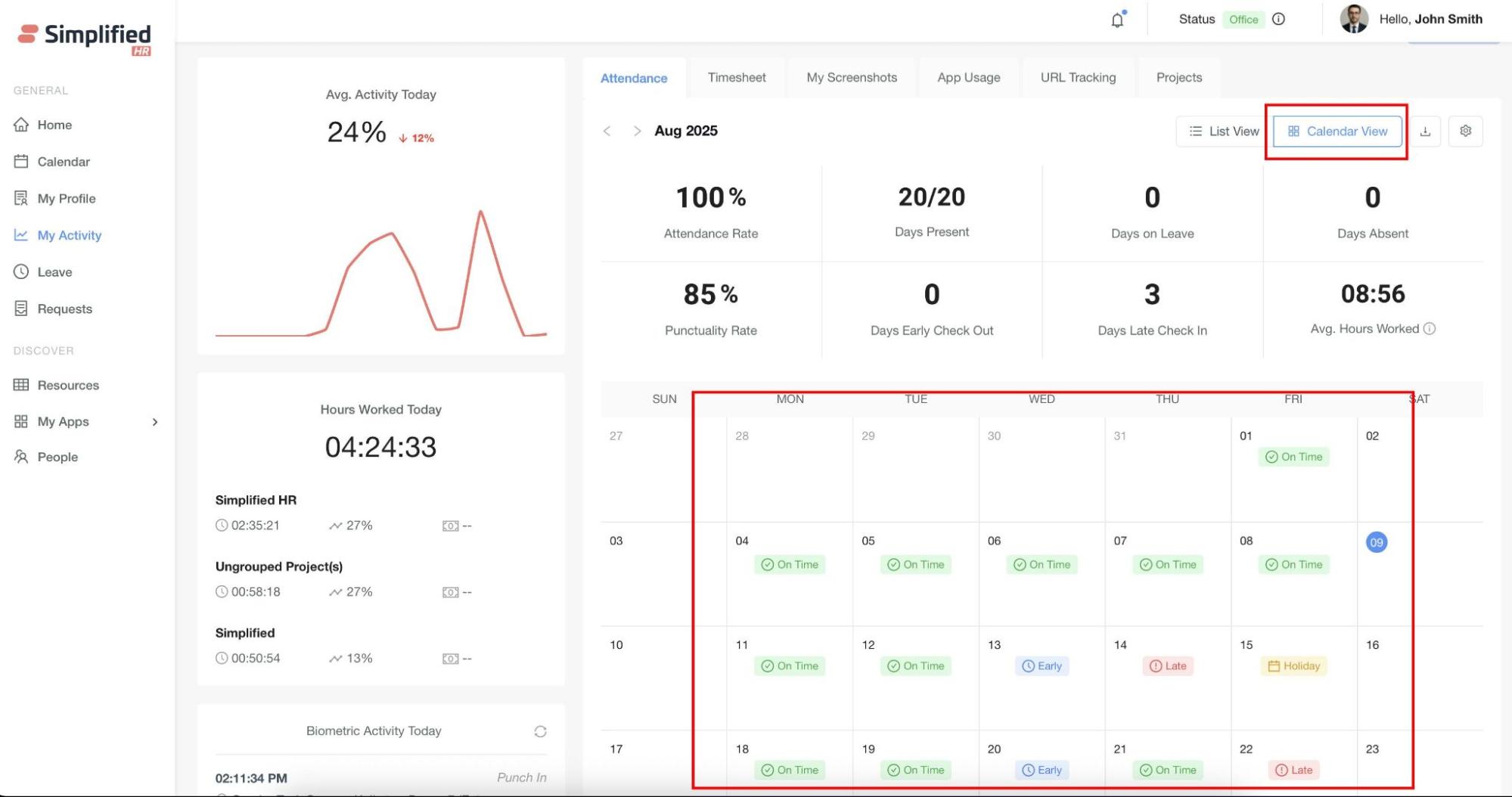Click the Holiday badge on August 15
1512x797 pixels.
[x=1294, y=666]
